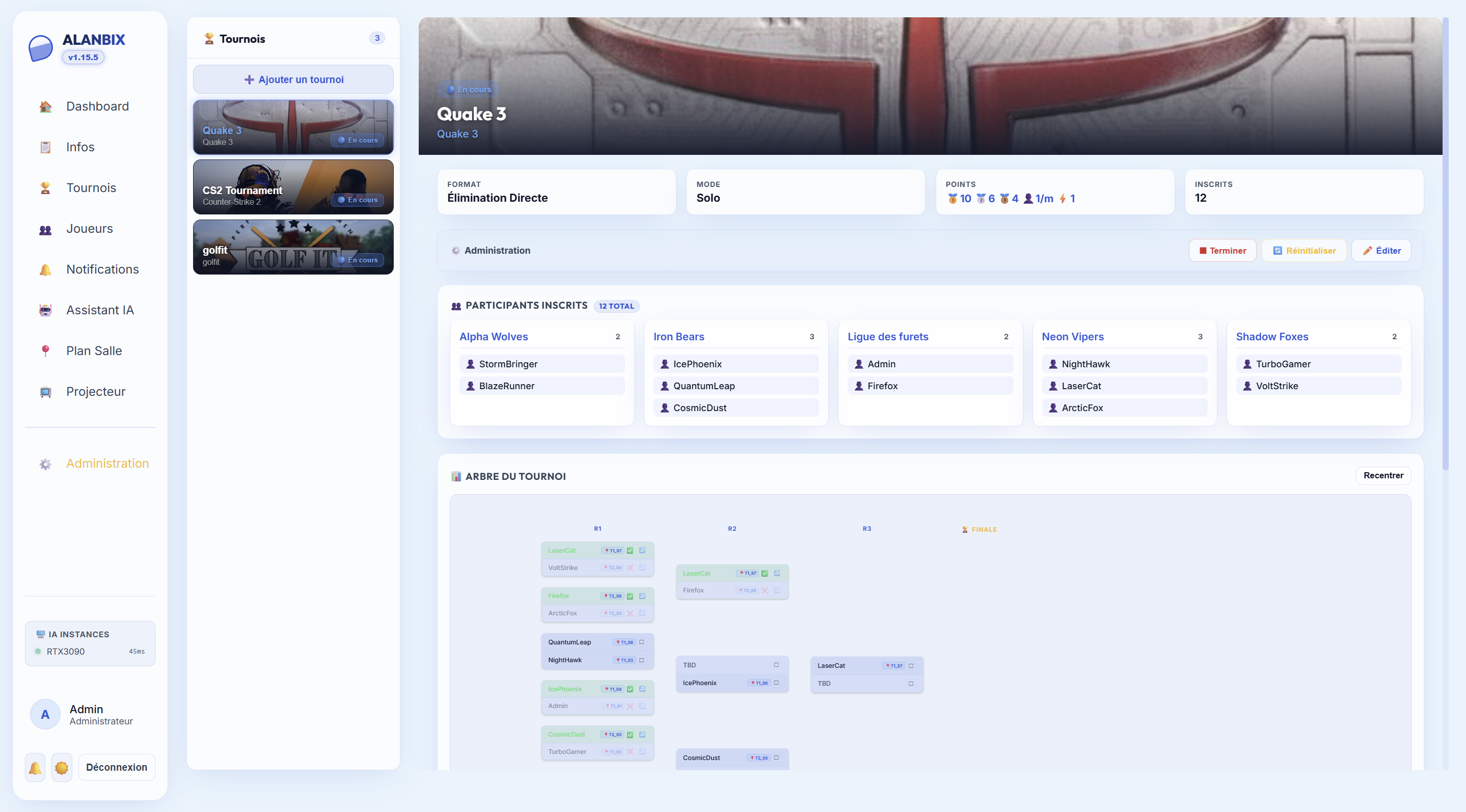Click participant TurboGamer under Shadow Foxes
Image resolution: width=1466 pixels, height=812 pixels.
[1318, 364]
